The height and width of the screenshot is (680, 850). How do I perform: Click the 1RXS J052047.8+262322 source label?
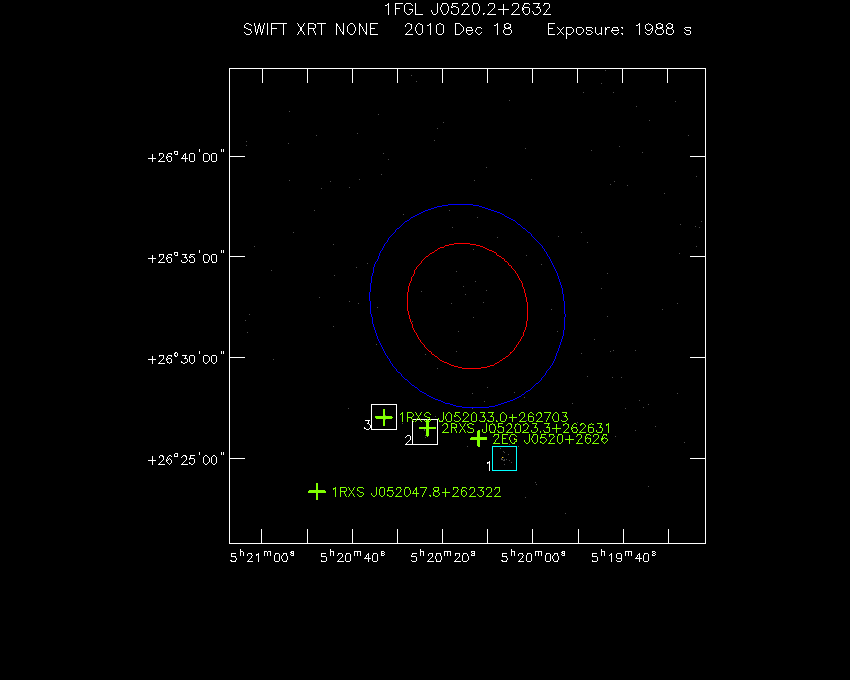click(416, 492)
